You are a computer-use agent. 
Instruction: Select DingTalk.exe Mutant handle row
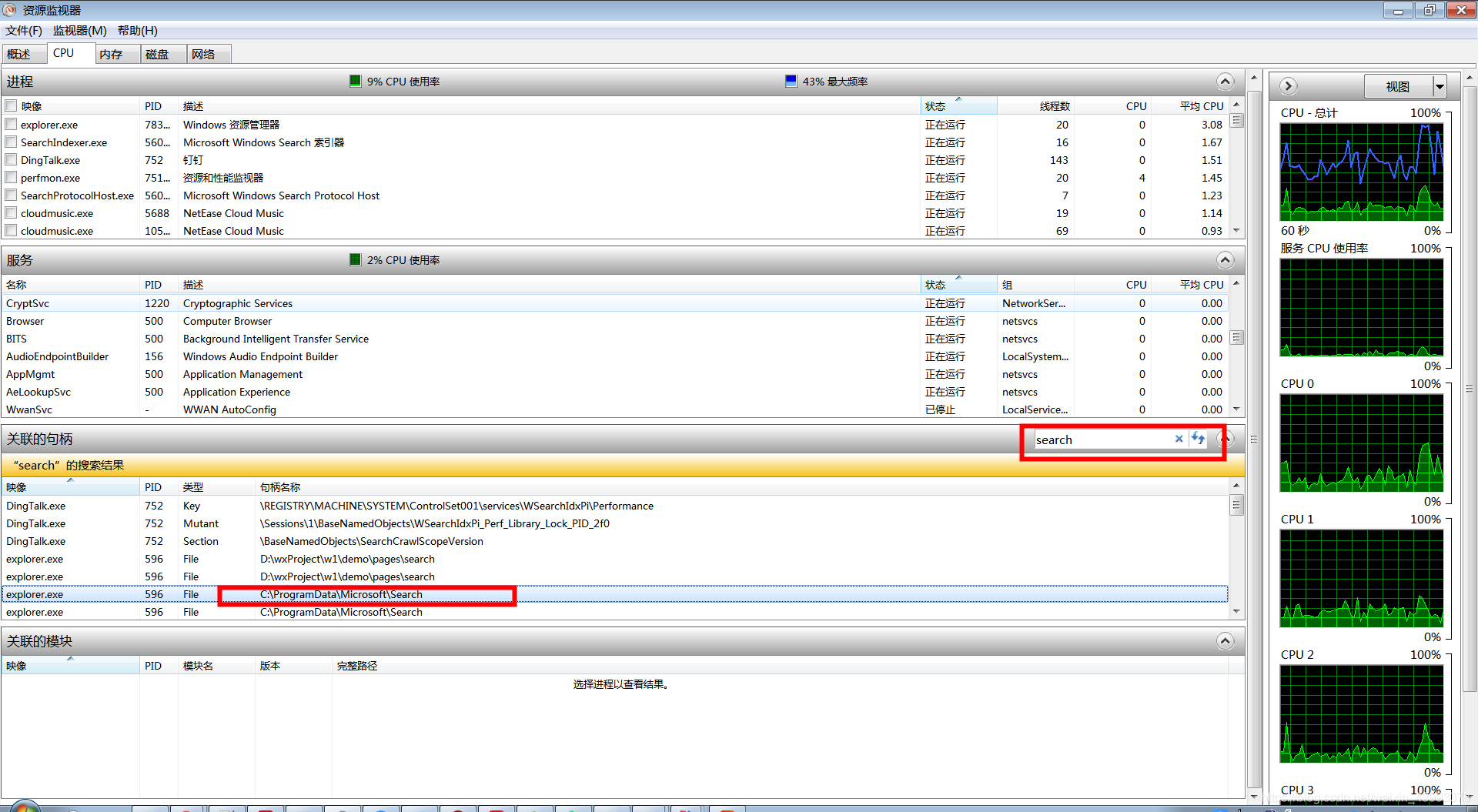(615, 523)
